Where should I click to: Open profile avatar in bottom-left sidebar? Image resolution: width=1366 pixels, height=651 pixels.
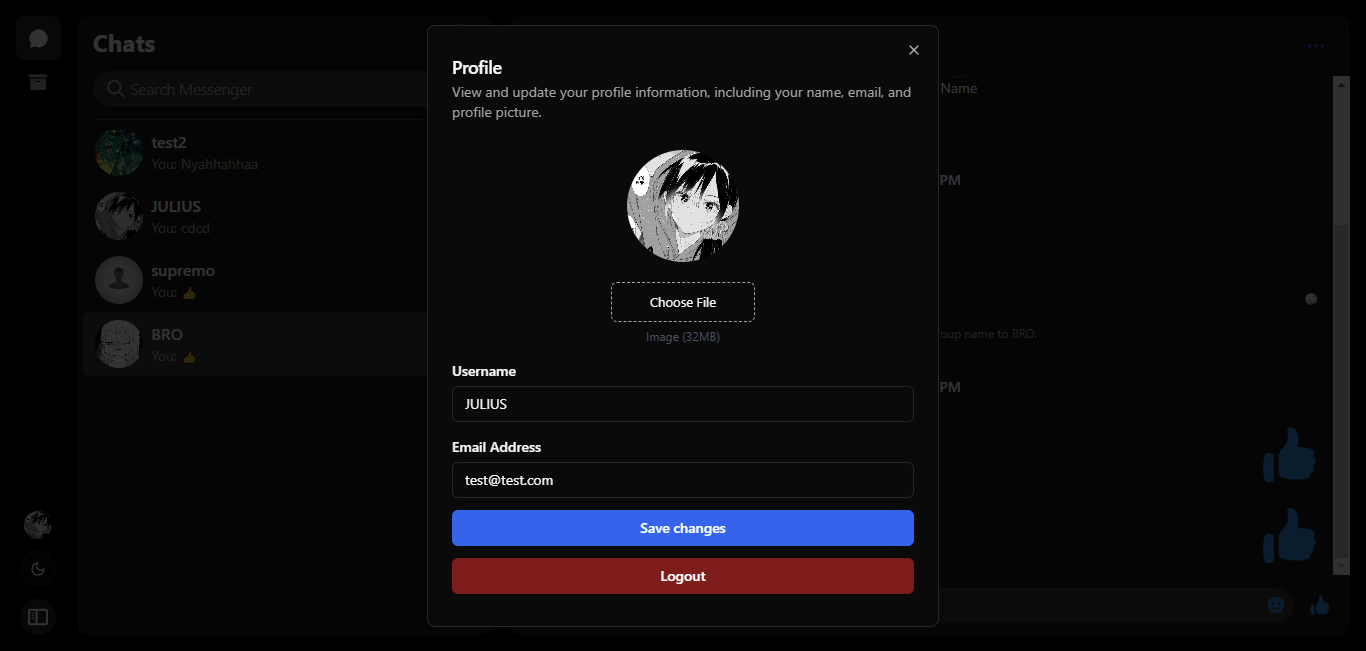point(38,524)
